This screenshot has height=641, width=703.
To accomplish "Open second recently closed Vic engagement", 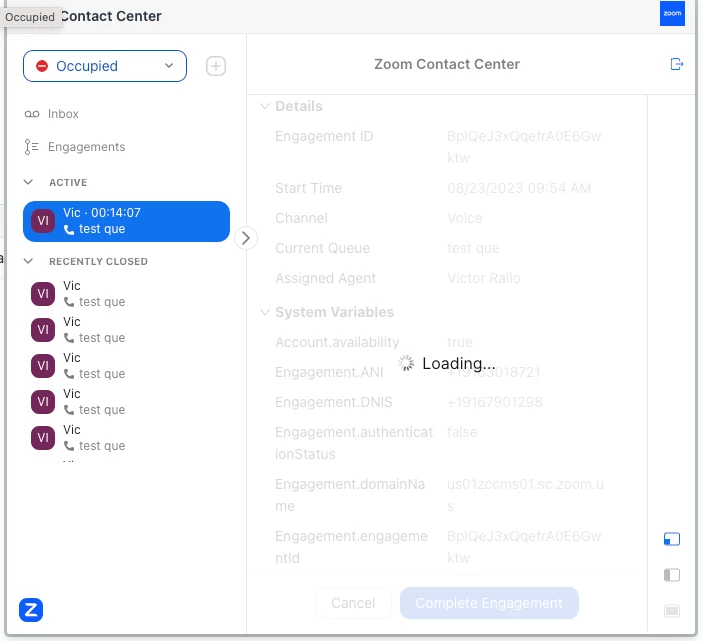I will coord(126,330).
